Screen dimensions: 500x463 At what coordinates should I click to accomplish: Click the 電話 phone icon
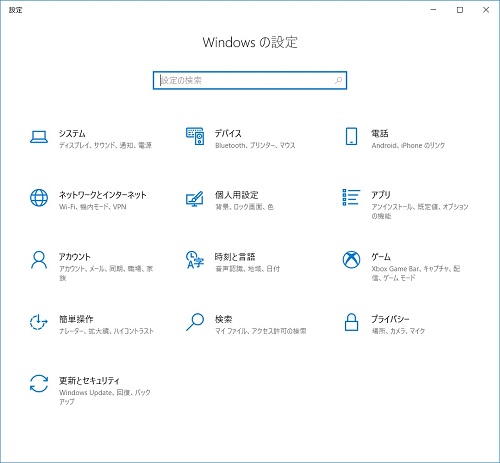click(351, 136)
